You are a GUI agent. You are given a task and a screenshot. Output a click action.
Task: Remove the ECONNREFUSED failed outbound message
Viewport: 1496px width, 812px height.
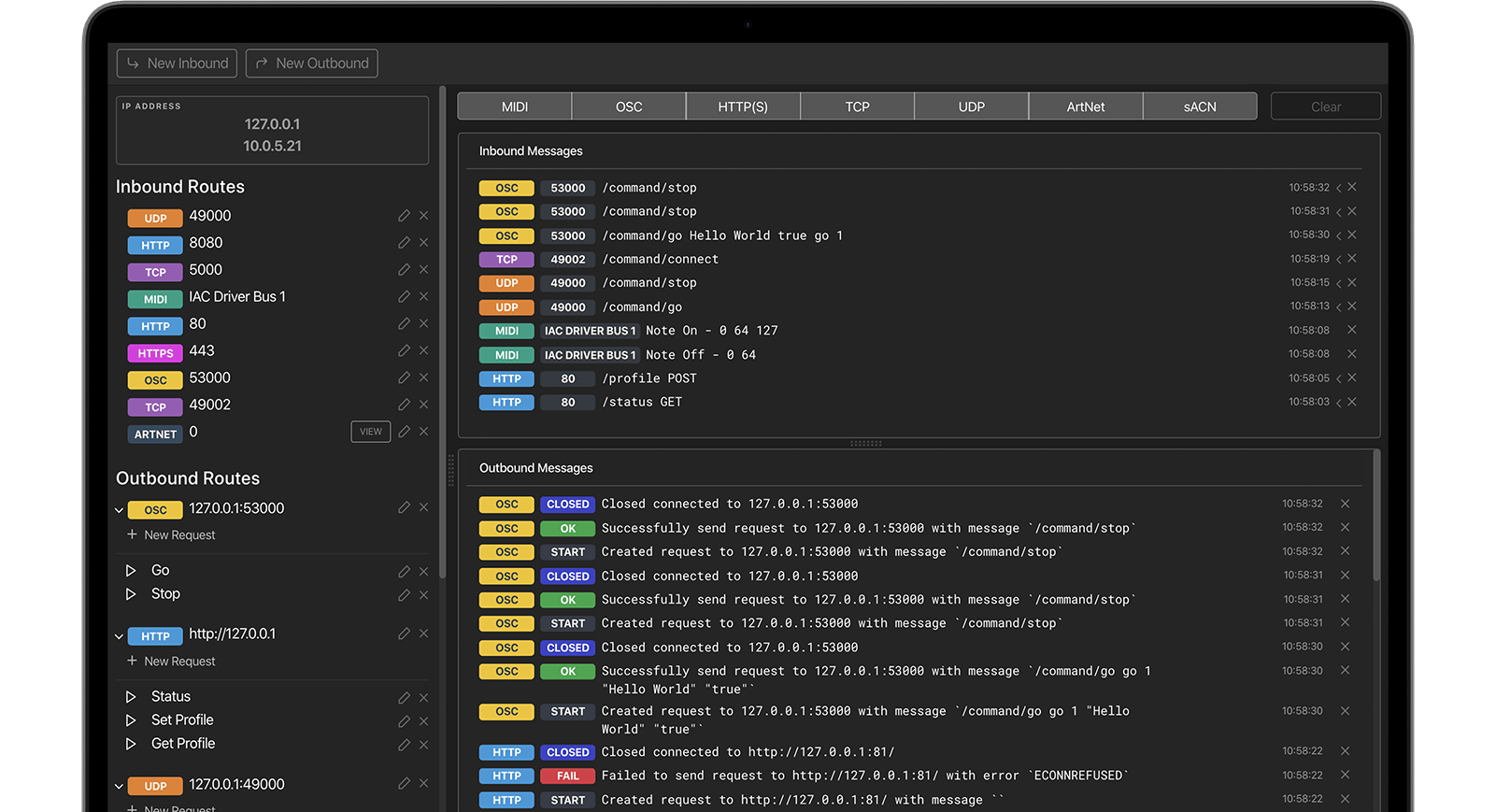[1346, 775]
